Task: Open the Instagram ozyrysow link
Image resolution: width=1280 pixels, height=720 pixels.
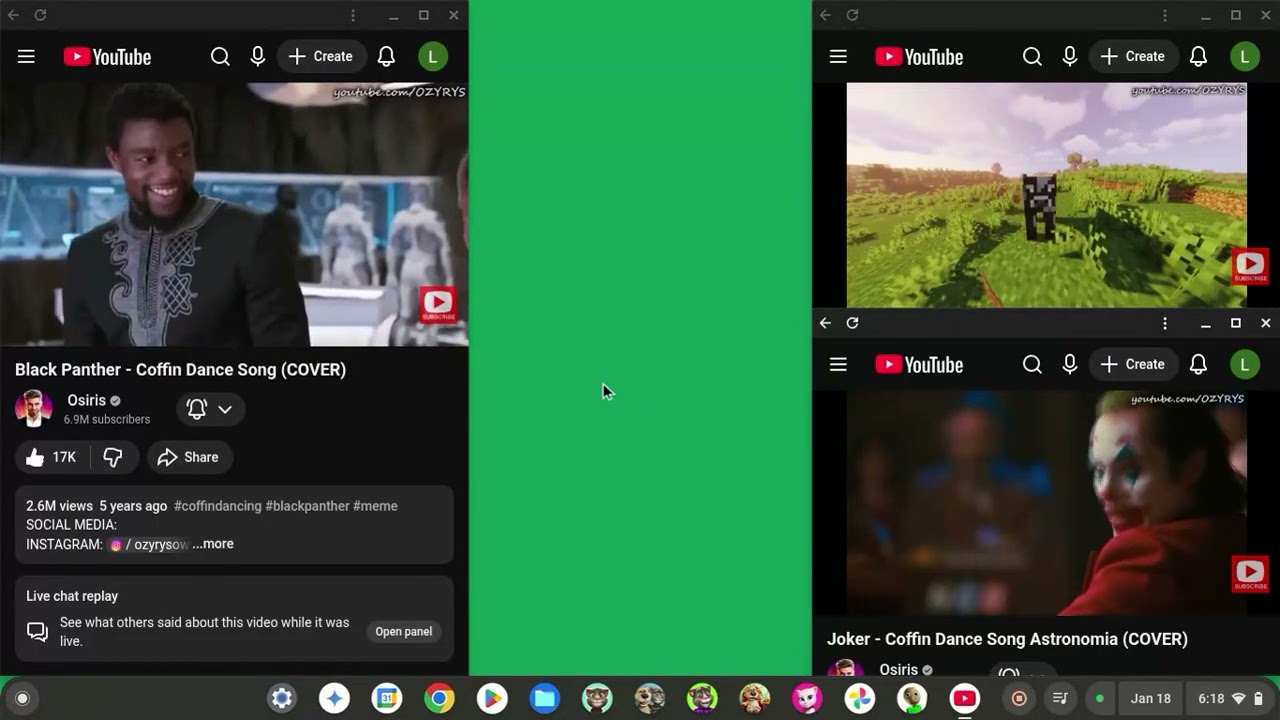Action: [149, 544]
